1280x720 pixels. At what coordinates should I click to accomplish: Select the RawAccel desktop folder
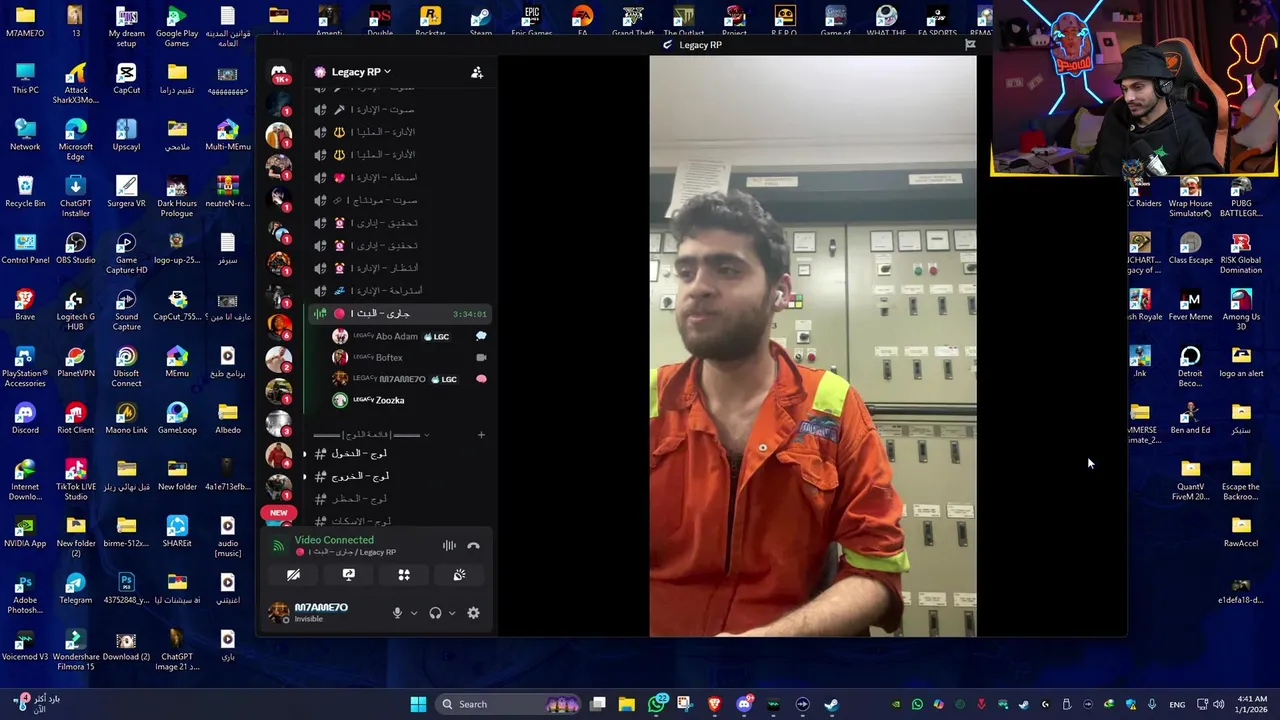point(1241,532)
